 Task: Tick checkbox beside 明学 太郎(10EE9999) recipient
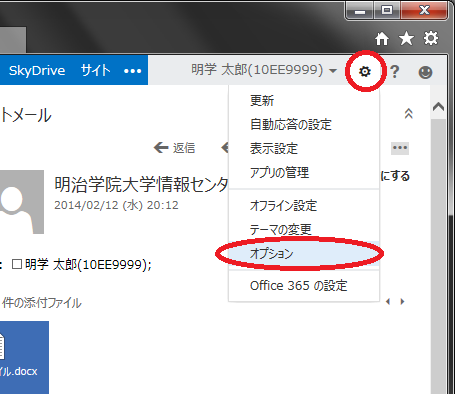[x=17, y=264]
